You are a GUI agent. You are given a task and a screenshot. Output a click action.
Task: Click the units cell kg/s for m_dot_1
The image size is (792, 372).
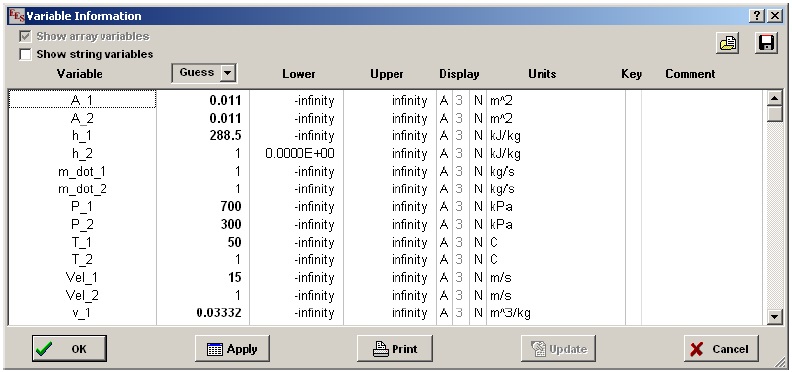(556, 171)
